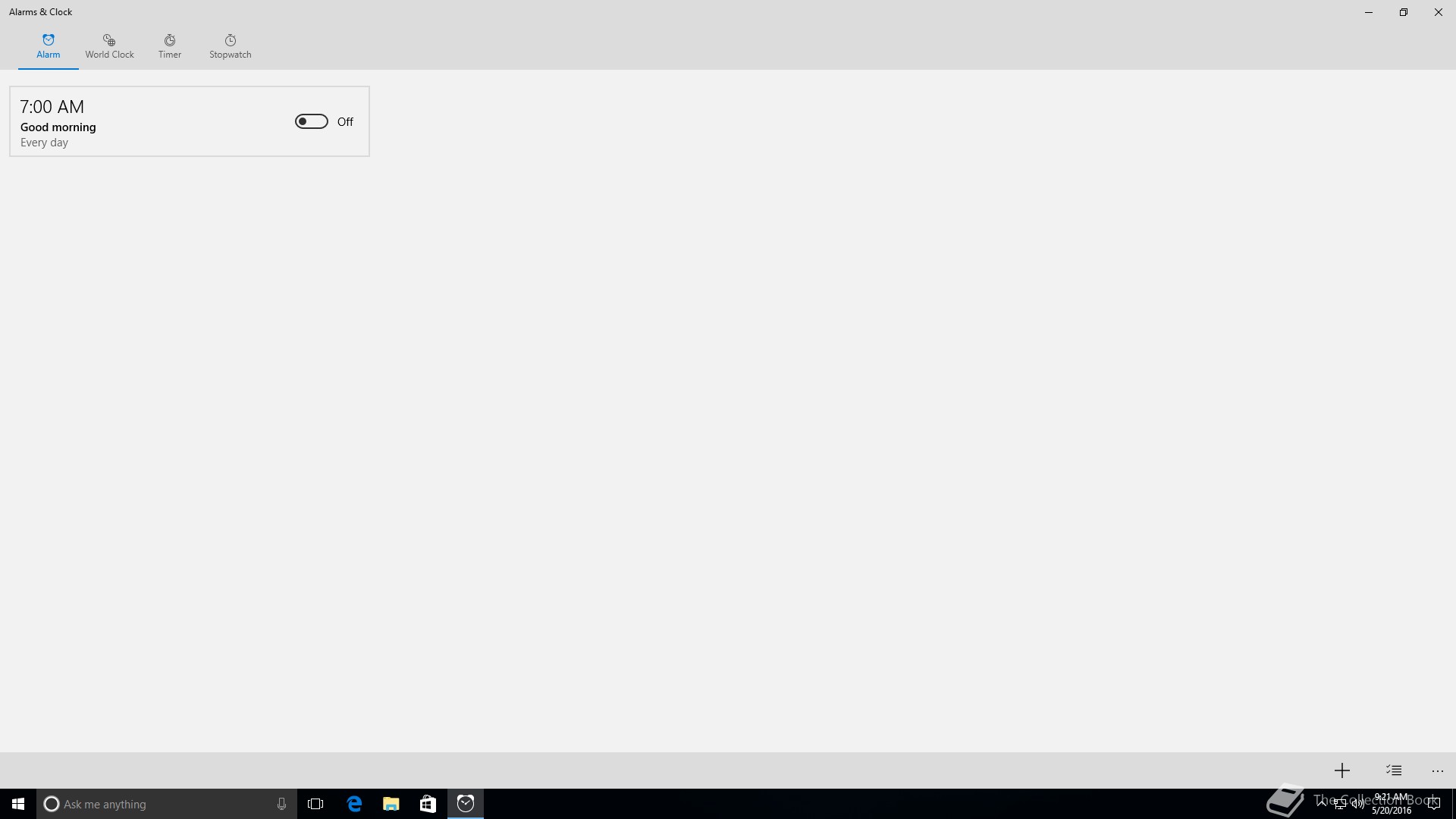Open the World Clock tab
1456x819 pixels.
click(x=109, y=46)
